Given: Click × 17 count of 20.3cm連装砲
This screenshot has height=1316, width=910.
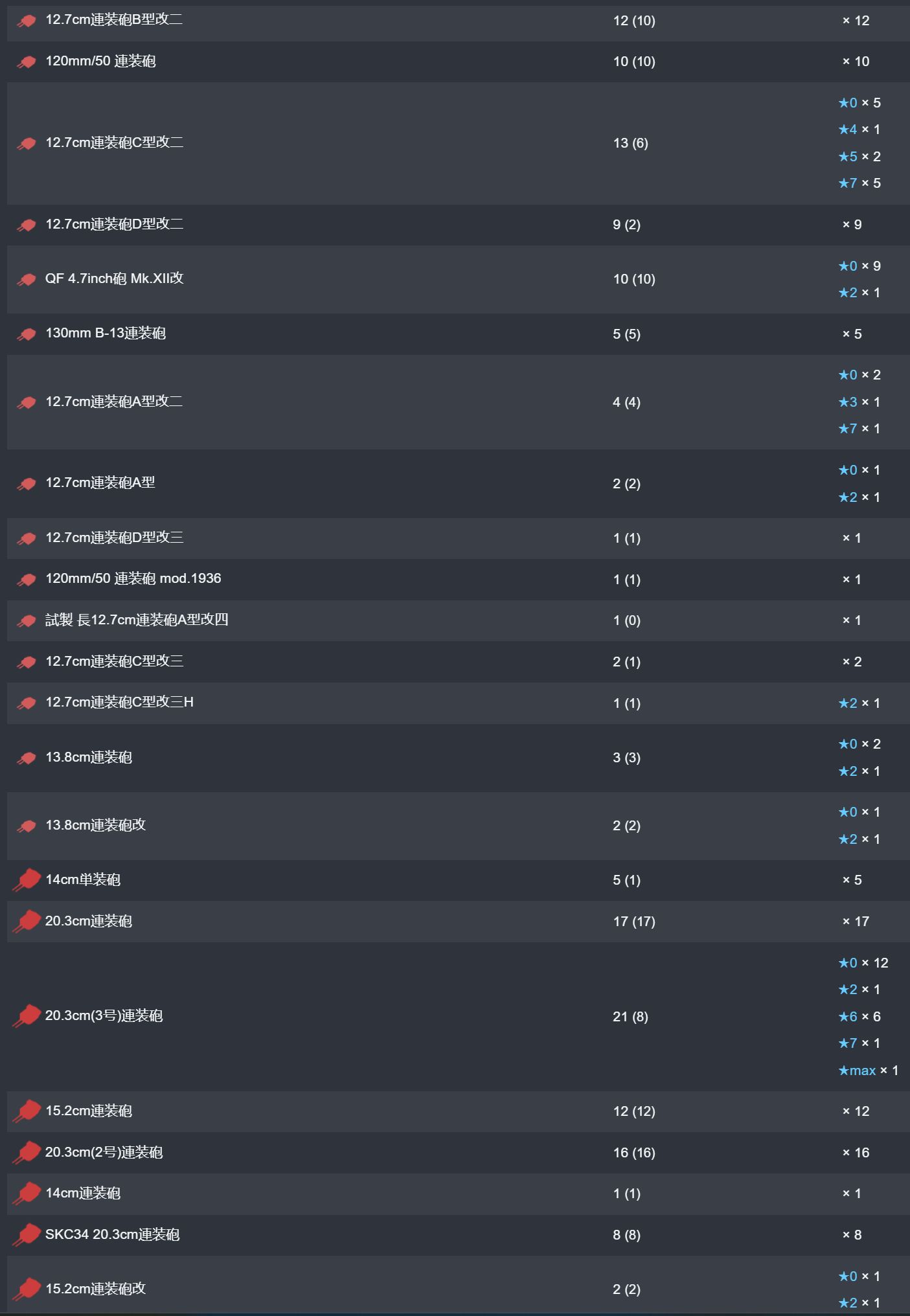Looking at the screenshot, I should pos(856,922).
